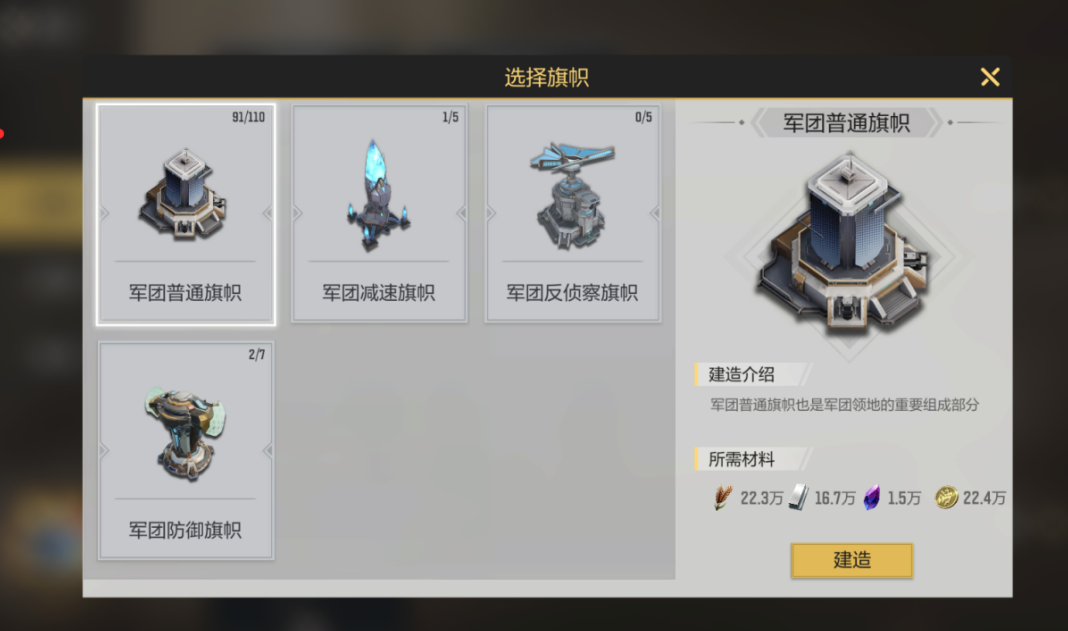Click the gold coin resource icon
The image size is (1068, 631).
click(x=946, y=498)
